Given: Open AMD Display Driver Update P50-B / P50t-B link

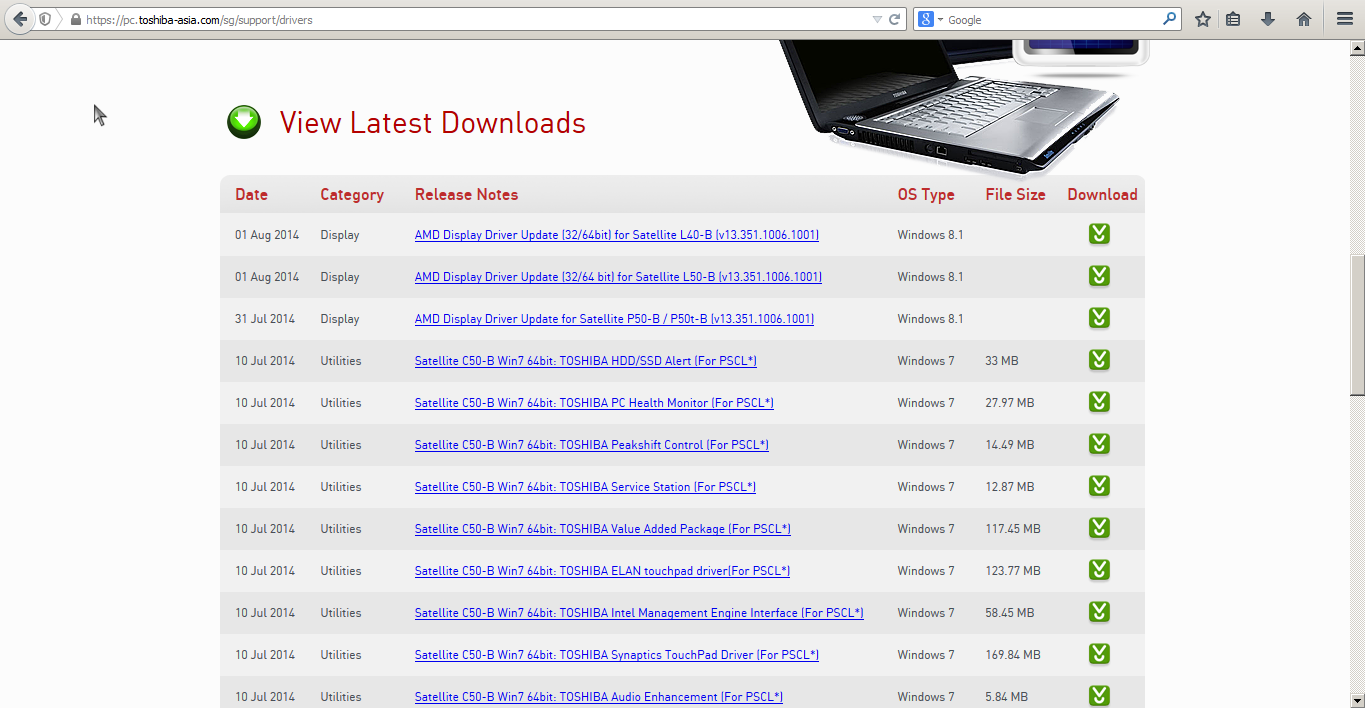Looking at the screenshot, I should coord(614,319).
